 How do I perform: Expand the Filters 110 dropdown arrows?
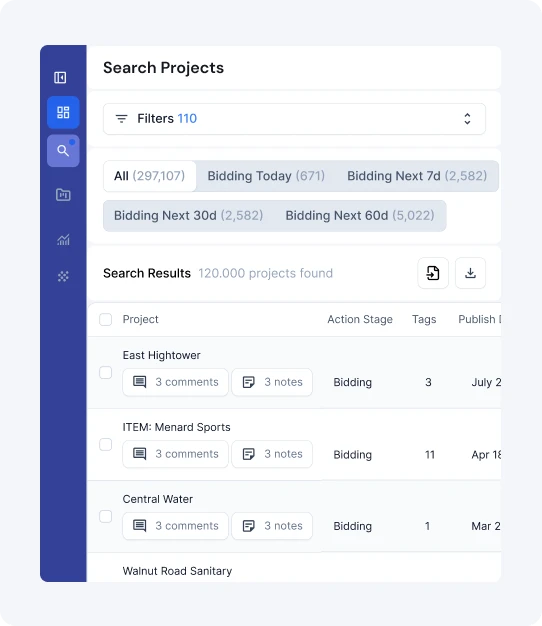pos(467,119)
